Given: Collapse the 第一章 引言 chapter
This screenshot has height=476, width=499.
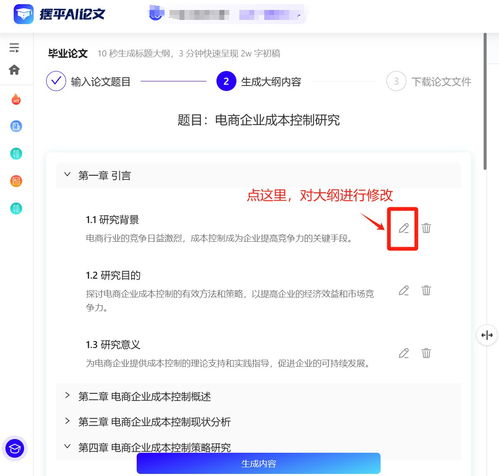Looking at the screenshot, I should click(x=67, y=174).
